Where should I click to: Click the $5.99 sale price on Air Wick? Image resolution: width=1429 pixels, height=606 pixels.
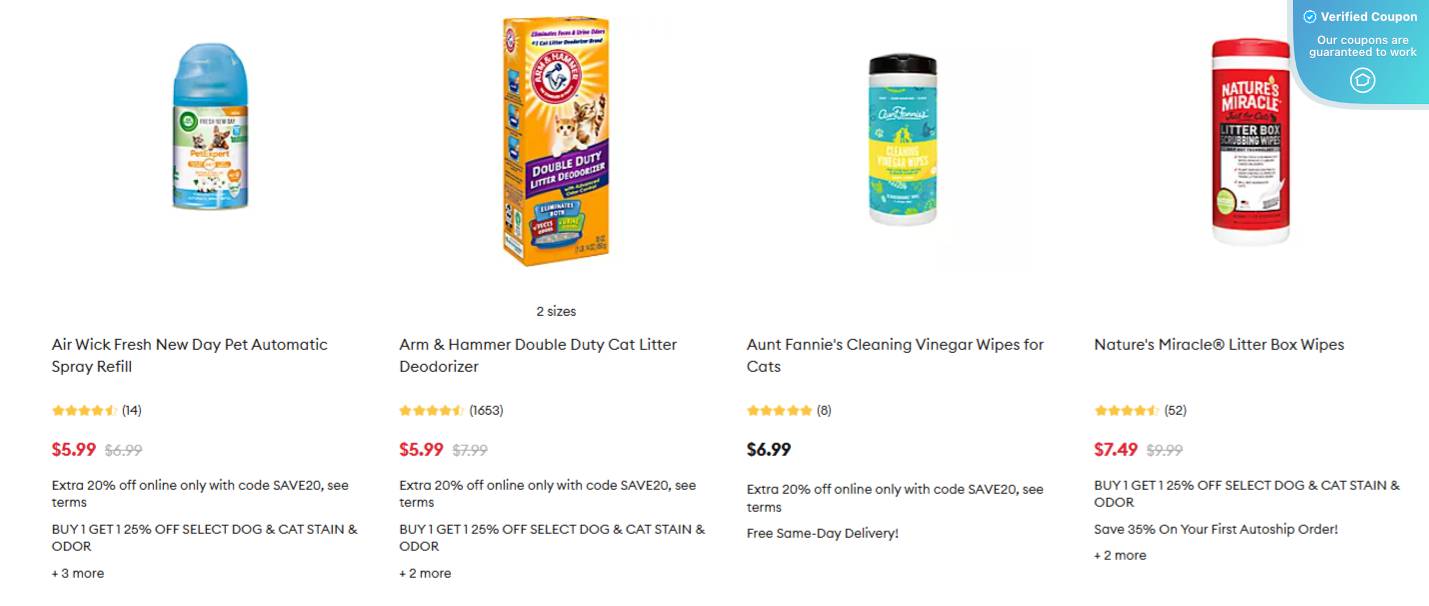click(x=74, y=449)
